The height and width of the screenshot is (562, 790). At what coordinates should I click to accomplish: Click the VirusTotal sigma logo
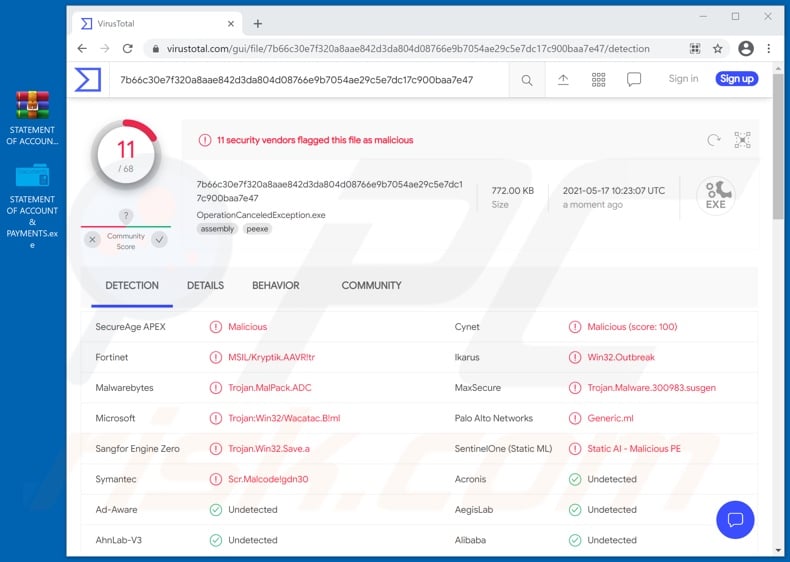(88, 80)
